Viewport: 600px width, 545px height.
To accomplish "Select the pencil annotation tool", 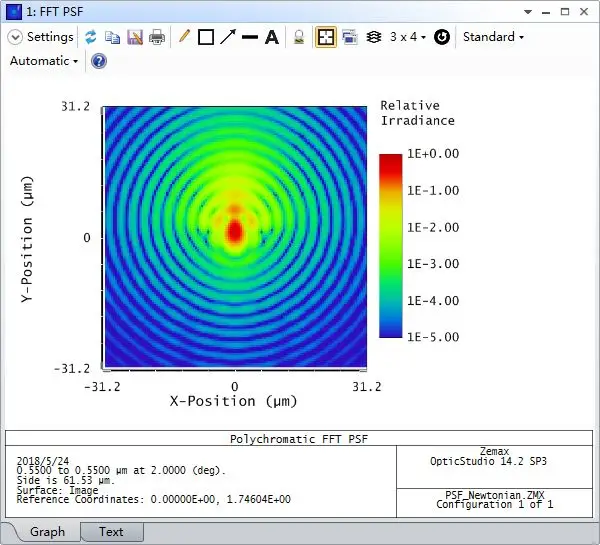I will click(x=184, y=37).
